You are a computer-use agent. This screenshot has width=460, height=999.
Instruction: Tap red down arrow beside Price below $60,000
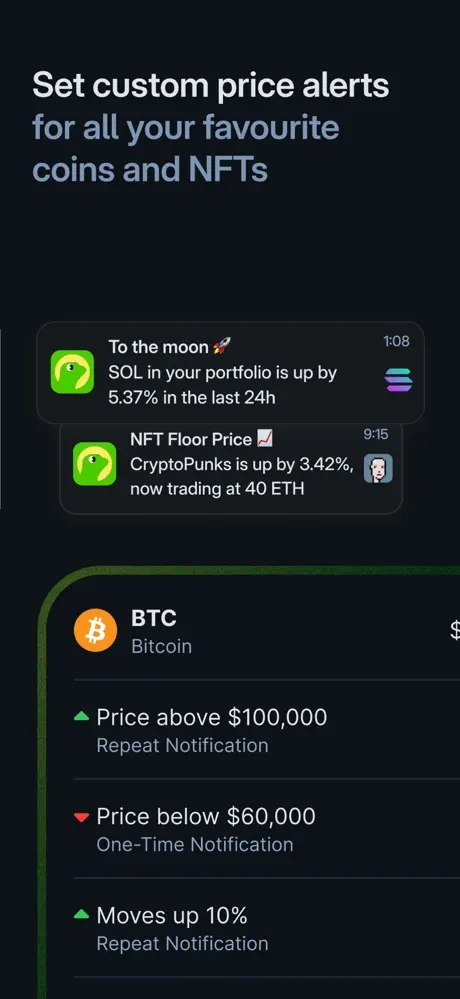tap(81, 817)
